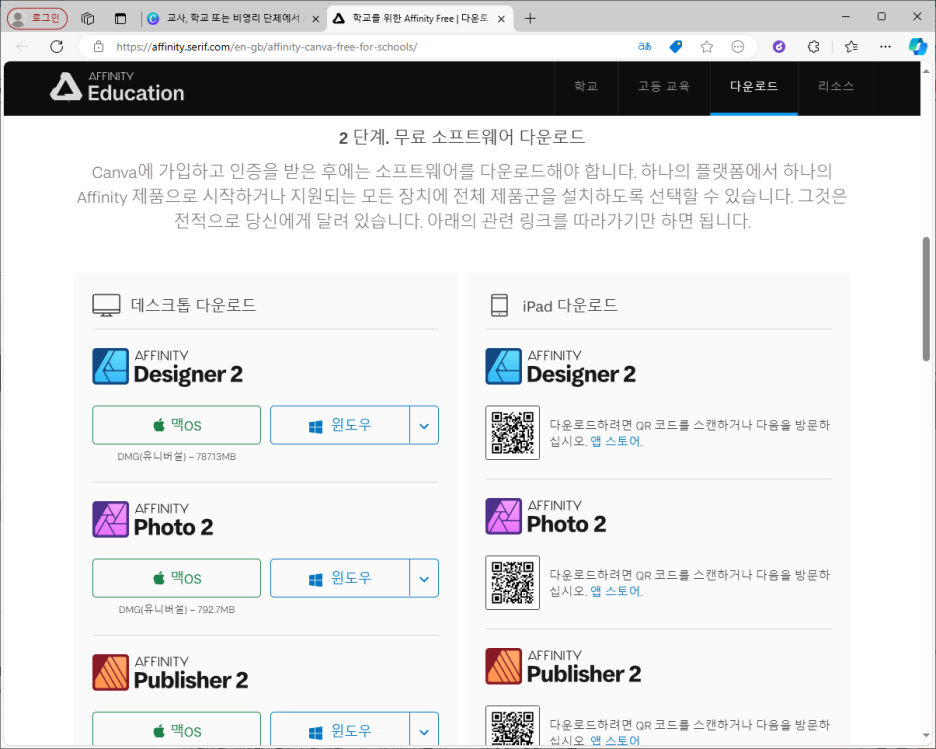This screenshot has height=749, width=936.
Task: Open the 학교 navigation menu item
Action: pyautogui.click(x=586, y=87)
